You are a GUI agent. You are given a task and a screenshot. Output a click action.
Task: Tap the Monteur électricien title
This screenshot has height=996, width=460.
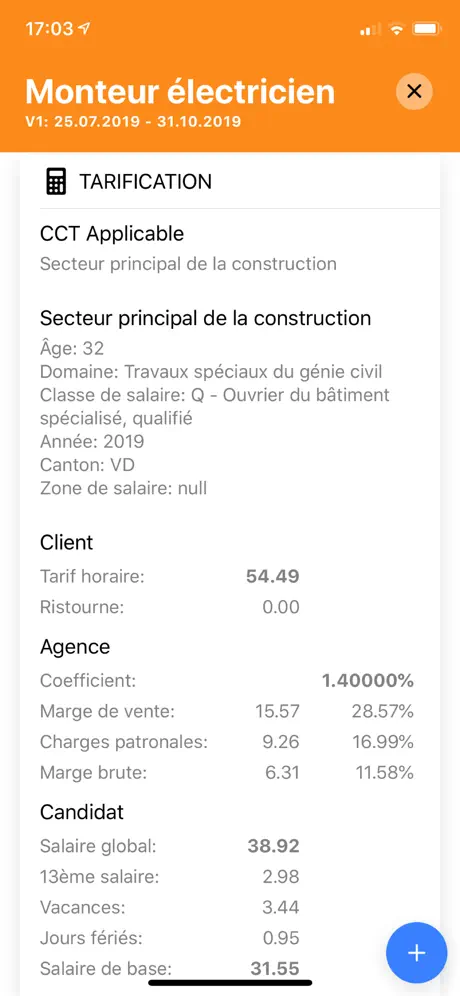[180, 91]
